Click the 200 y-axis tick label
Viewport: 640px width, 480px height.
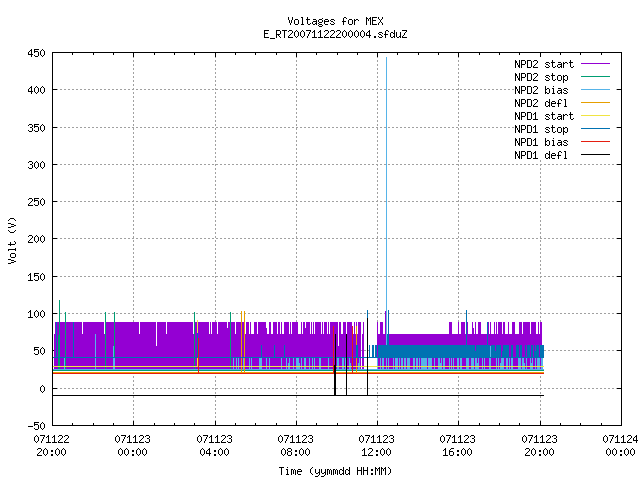[36, 239]
